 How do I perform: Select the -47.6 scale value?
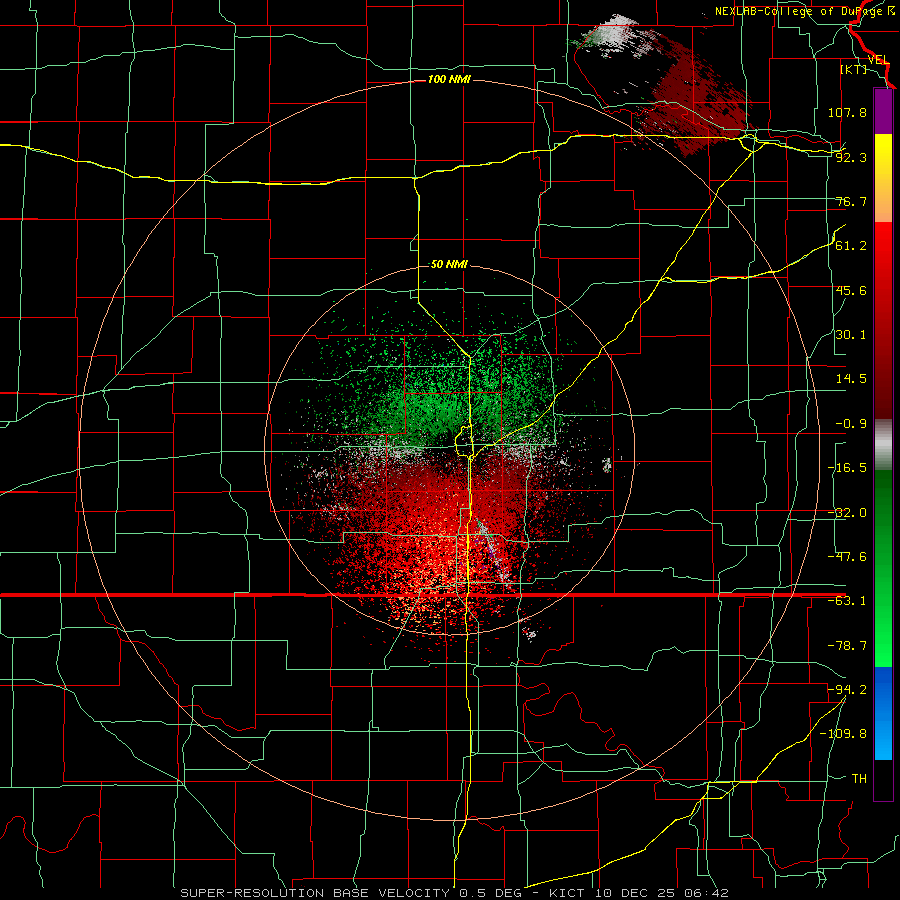[847, 557]
